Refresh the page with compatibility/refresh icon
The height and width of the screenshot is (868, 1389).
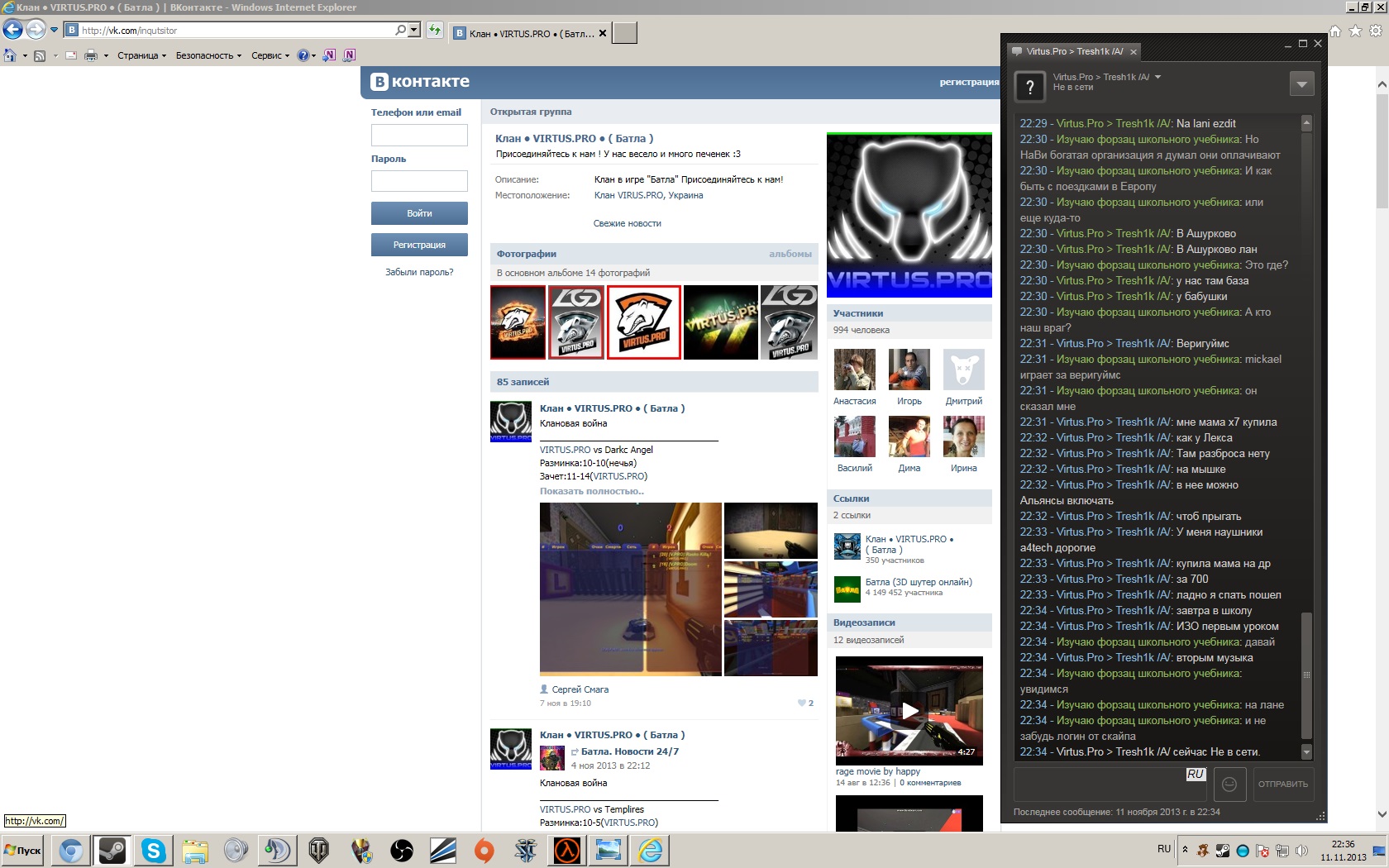coord(435,31)
